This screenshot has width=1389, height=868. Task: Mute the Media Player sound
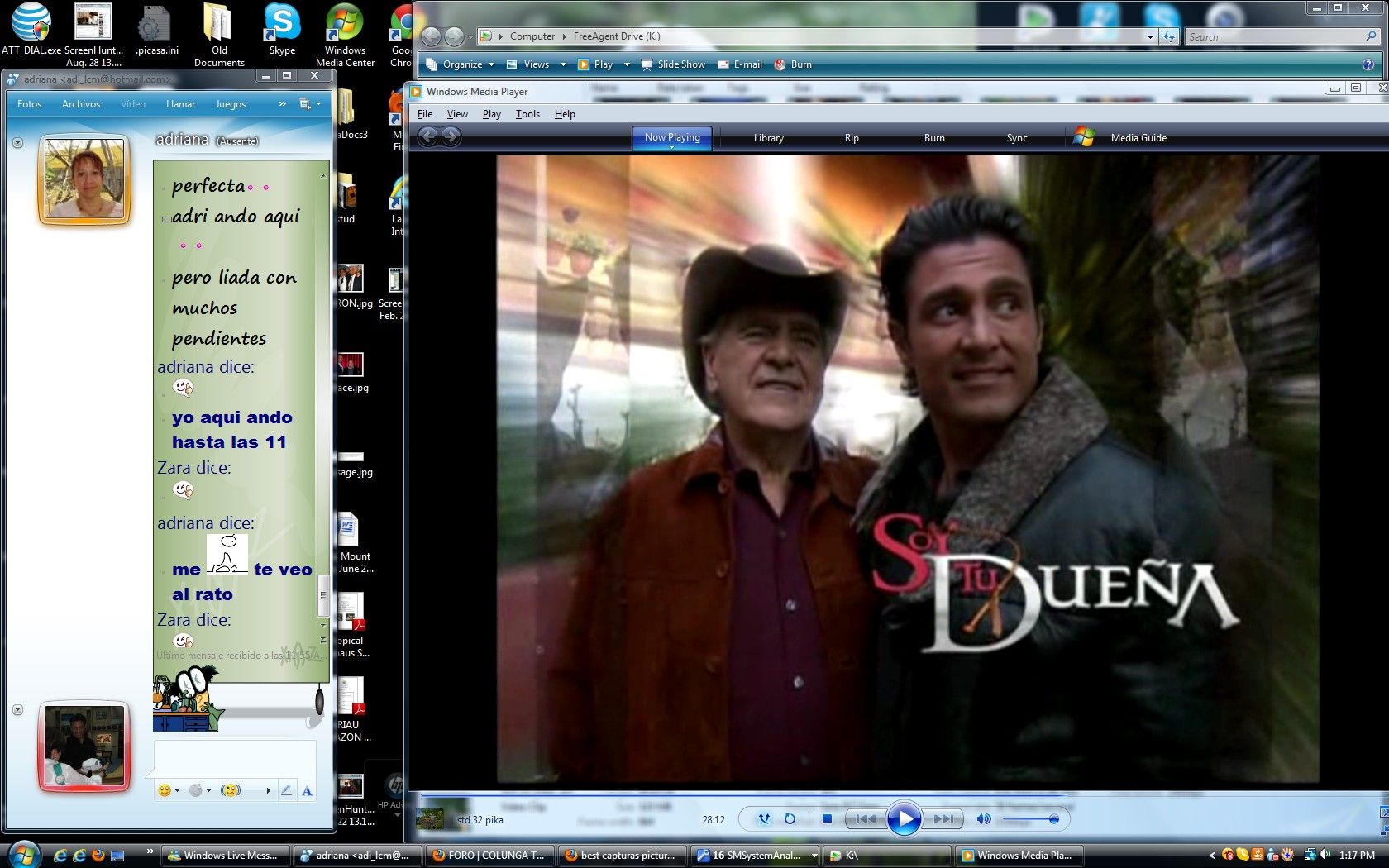pos(983,819)
